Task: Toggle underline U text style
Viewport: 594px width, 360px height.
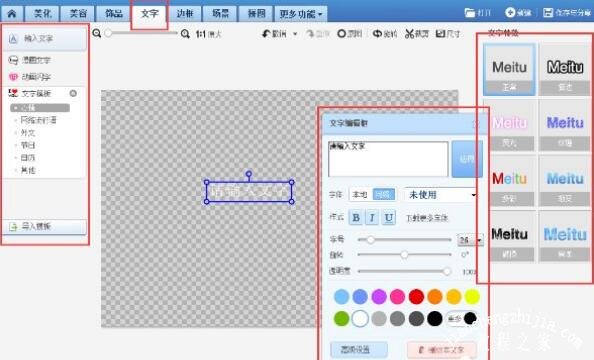Action: click(388, 218)
